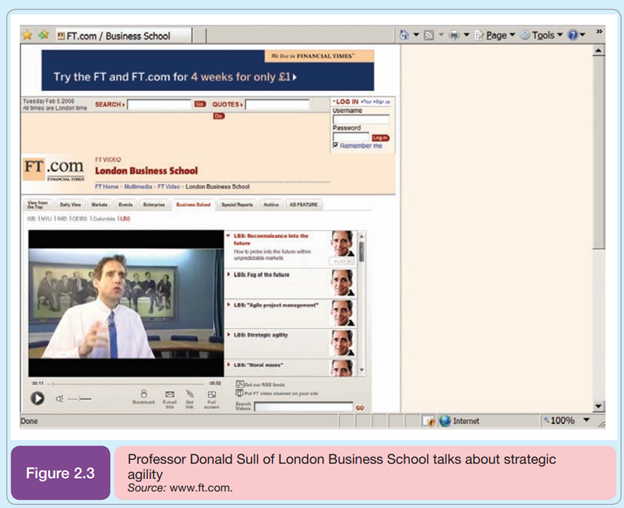
Task: Open the Tools menu
Action: [x=542, y=35]
